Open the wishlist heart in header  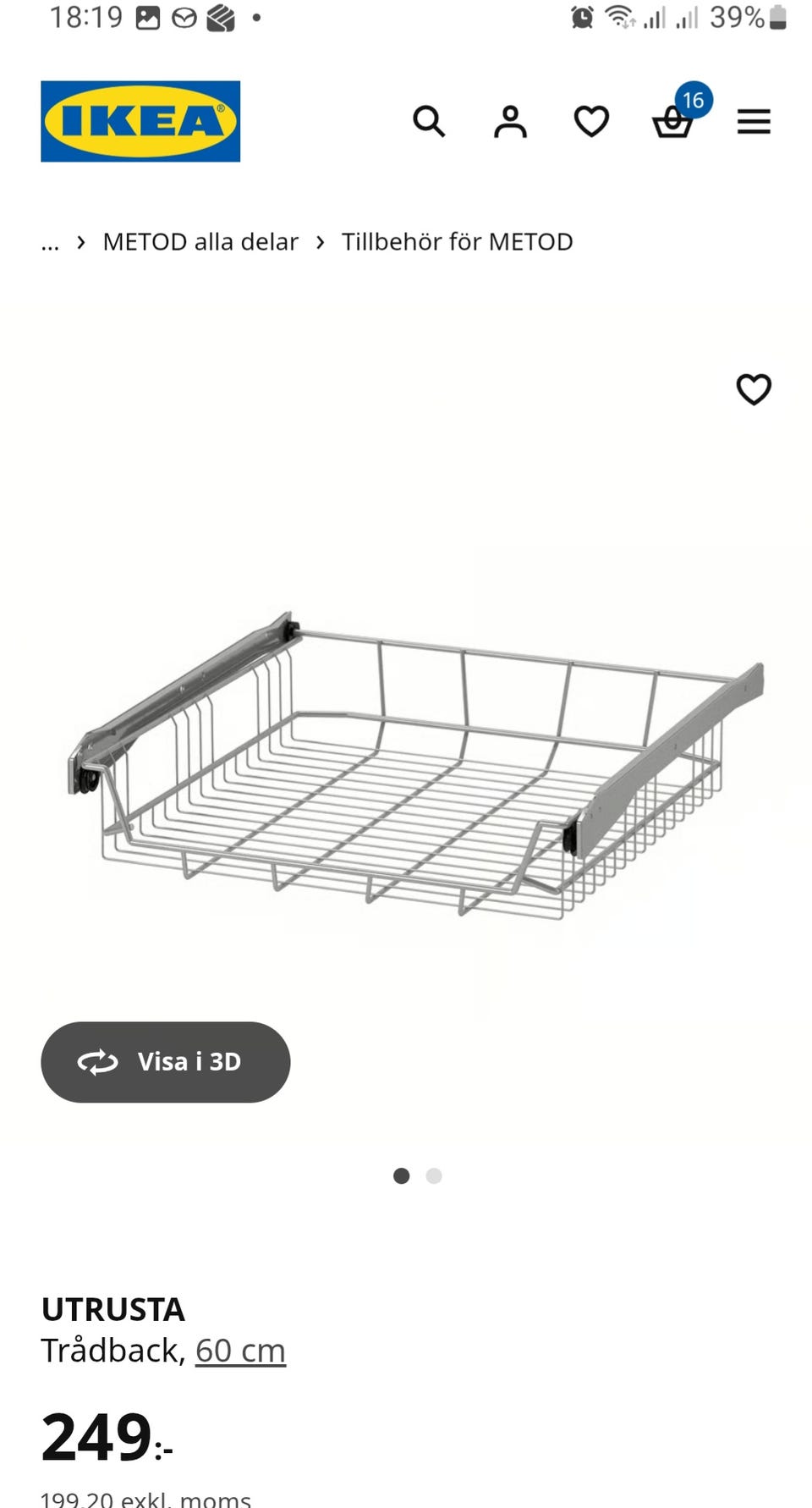[591, 122]
